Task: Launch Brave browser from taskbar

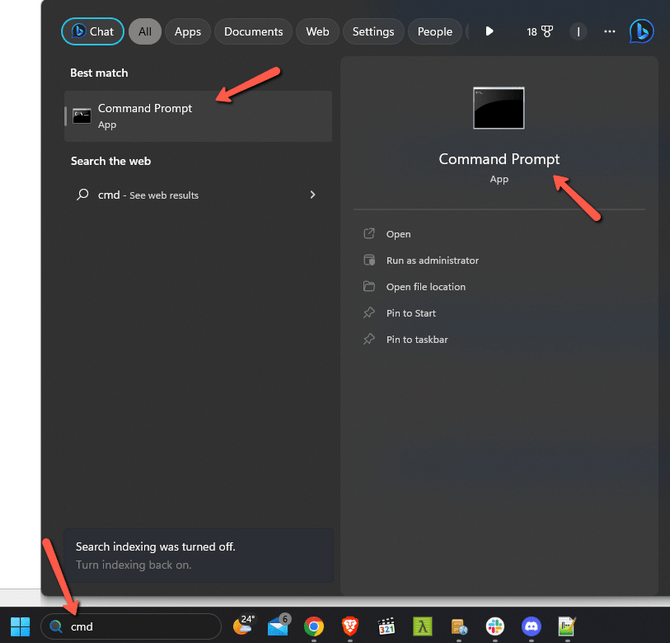Action: tap(349, 627)
